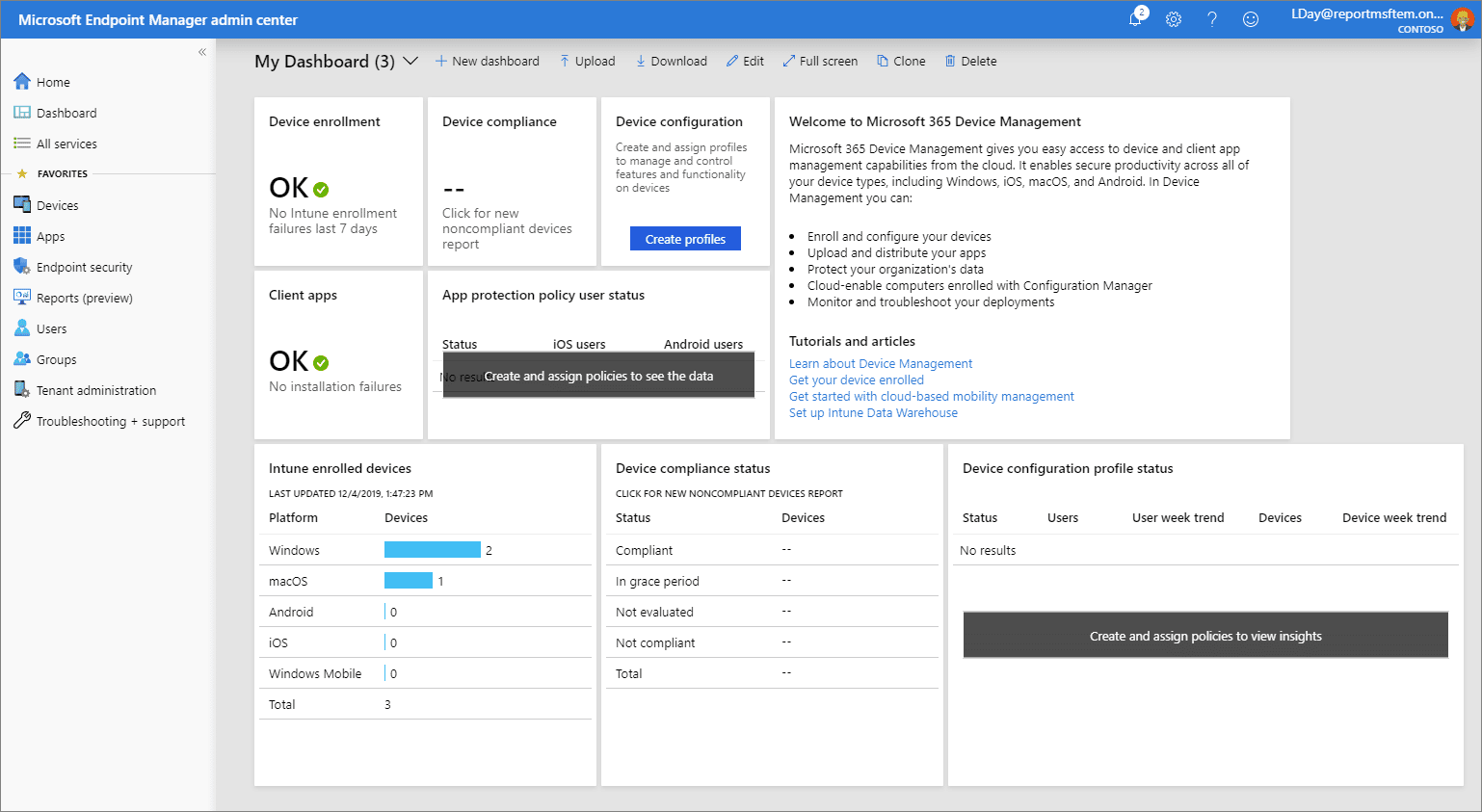Open the help question mark icon

(x=1212, y=19)
